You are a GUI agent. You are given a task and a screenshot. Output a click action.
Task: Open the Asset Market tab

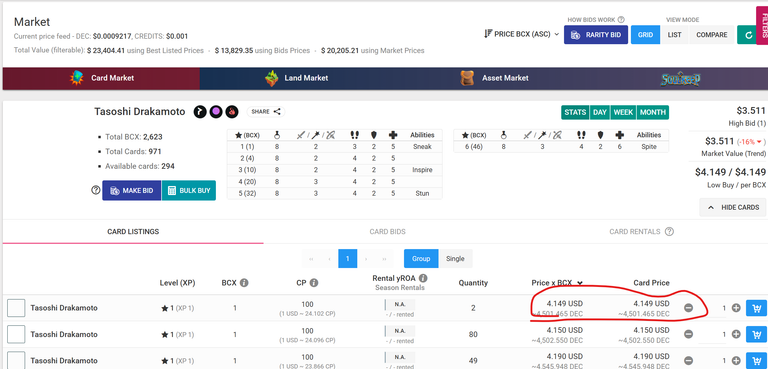(495, 78)
